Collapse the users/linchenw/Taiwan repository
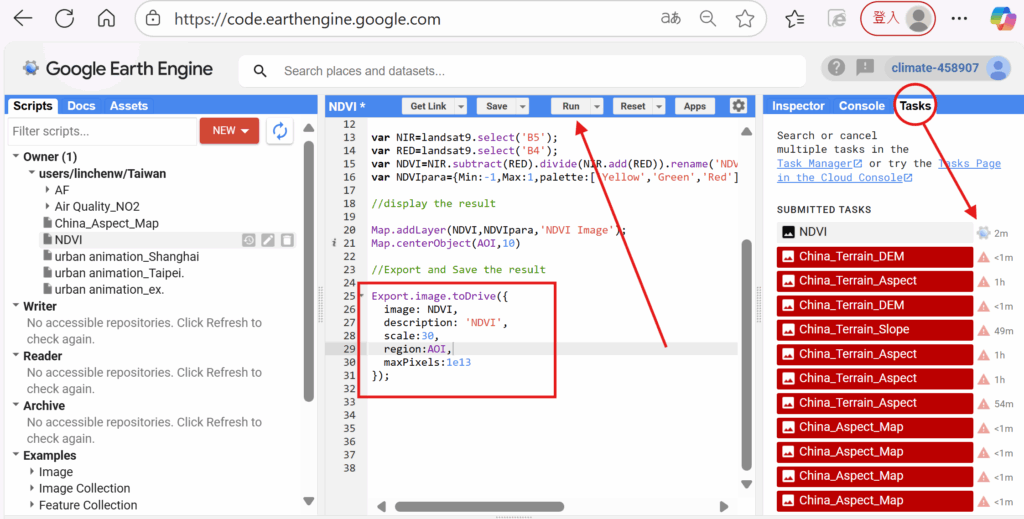This screenshot has width=1024, height=519. click(x=31, y=174)
